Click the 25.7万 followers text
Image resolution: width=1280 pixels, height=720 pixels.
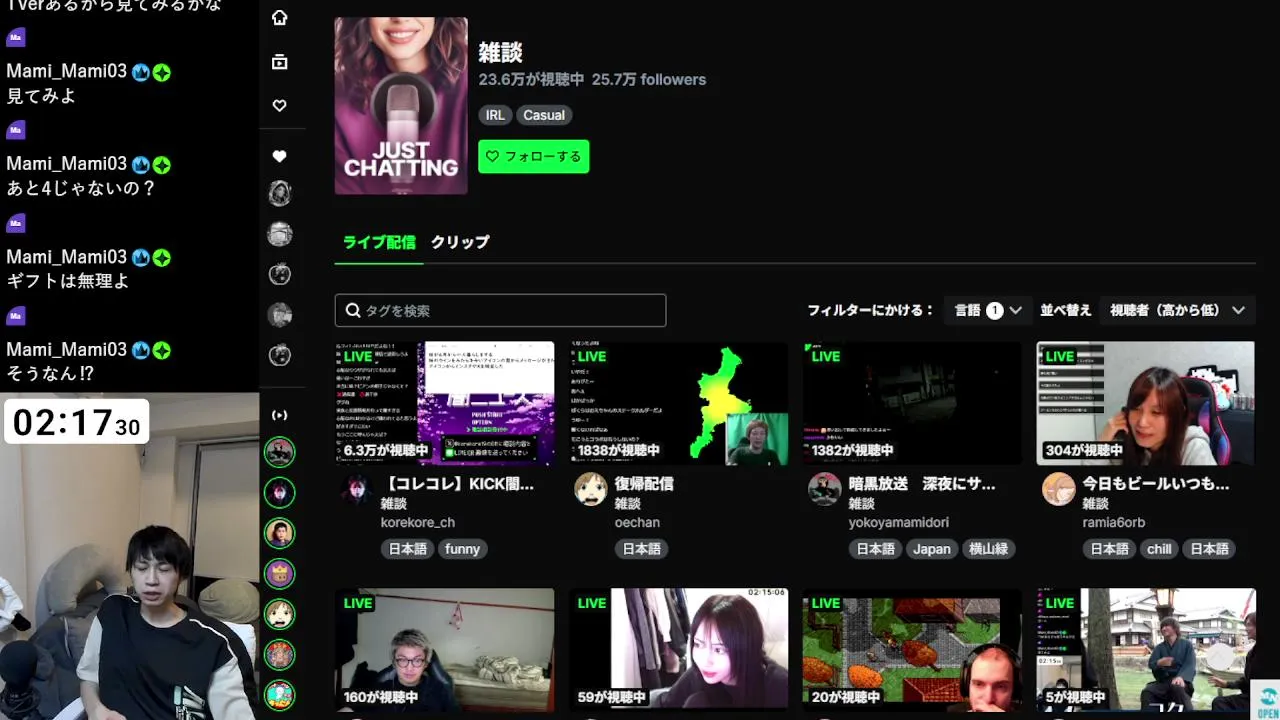[649, 80]
